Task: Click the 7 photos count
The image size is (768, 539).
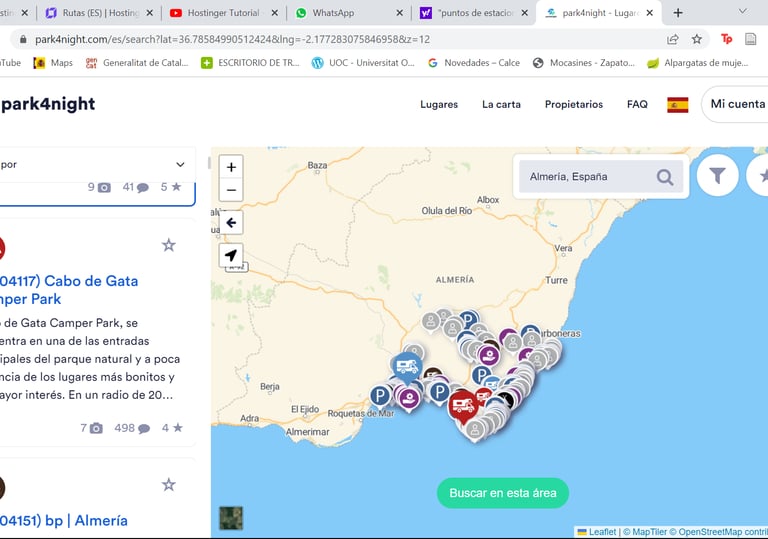Action: (92, 428)
